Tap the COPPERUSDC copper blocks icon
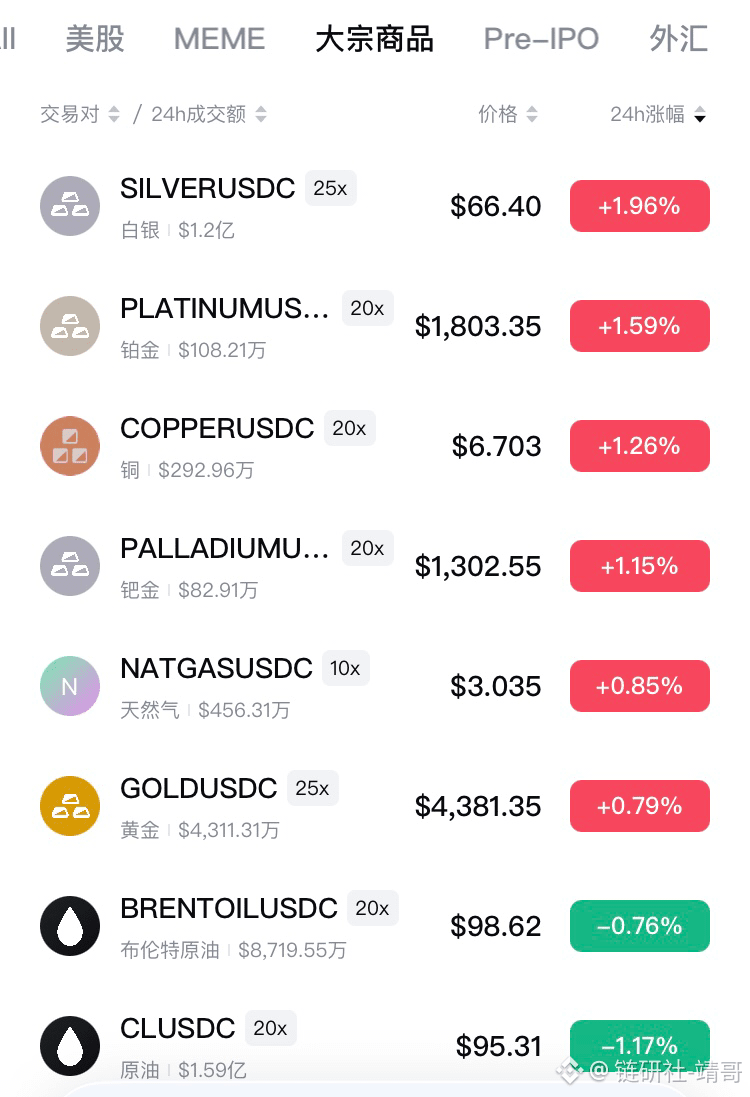 (70, 446)
